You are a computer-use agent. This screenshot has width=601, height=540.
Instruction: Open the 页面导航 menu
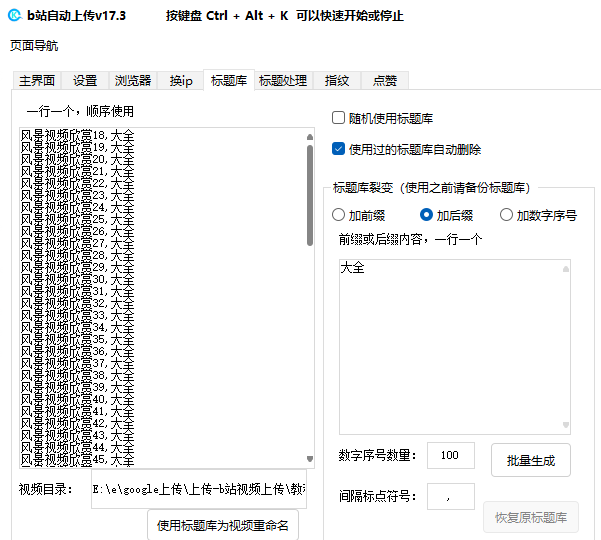pyautogui.click(x=34, y=46)
